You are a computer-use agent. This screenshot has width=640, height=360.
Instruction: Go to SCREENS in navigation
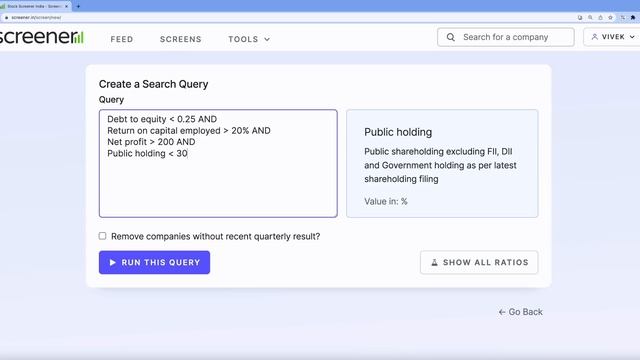coord(180,39)
